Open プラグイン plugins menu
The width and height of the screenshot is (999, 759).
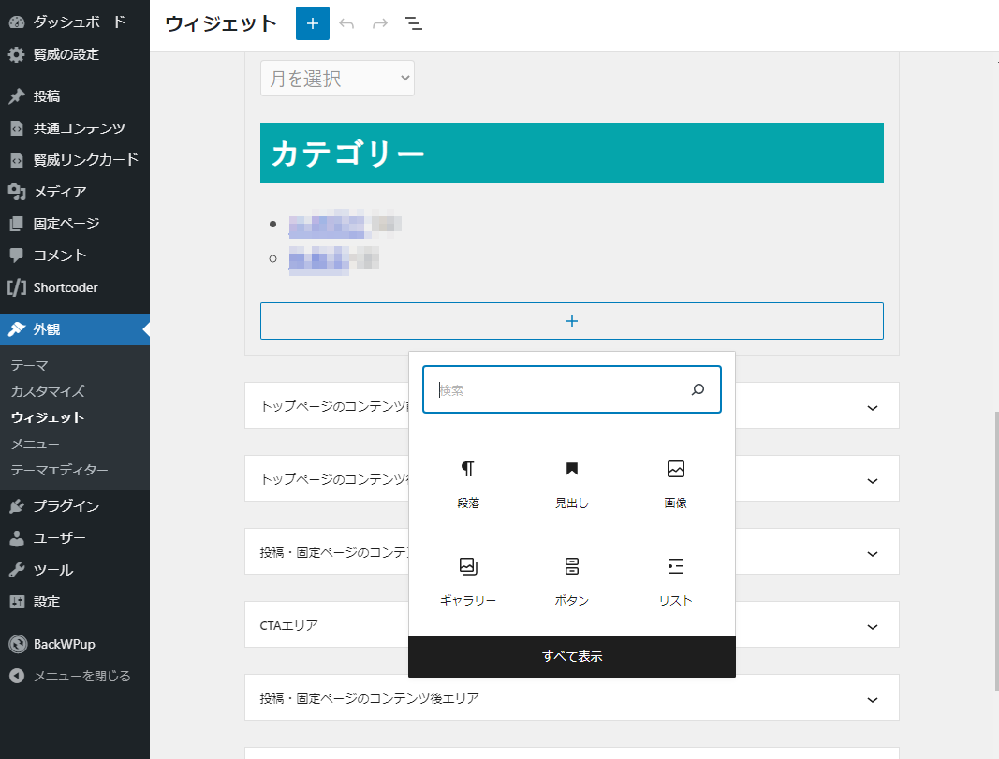tap(75, 506)
